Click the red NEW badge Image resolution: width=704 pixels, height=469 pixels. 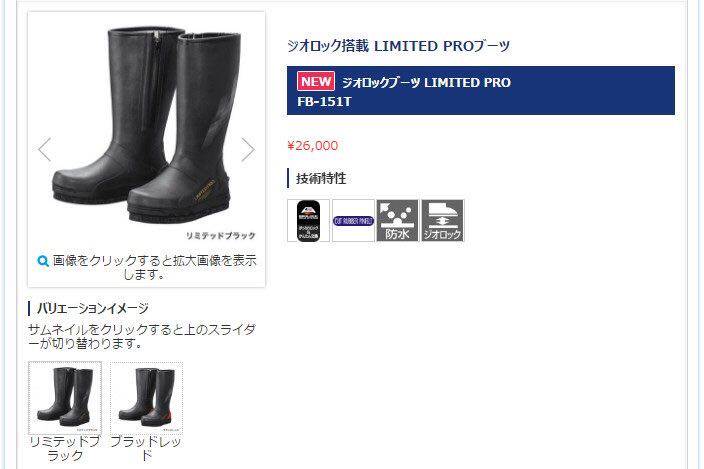pyautogui.click(x=316, y=82)
